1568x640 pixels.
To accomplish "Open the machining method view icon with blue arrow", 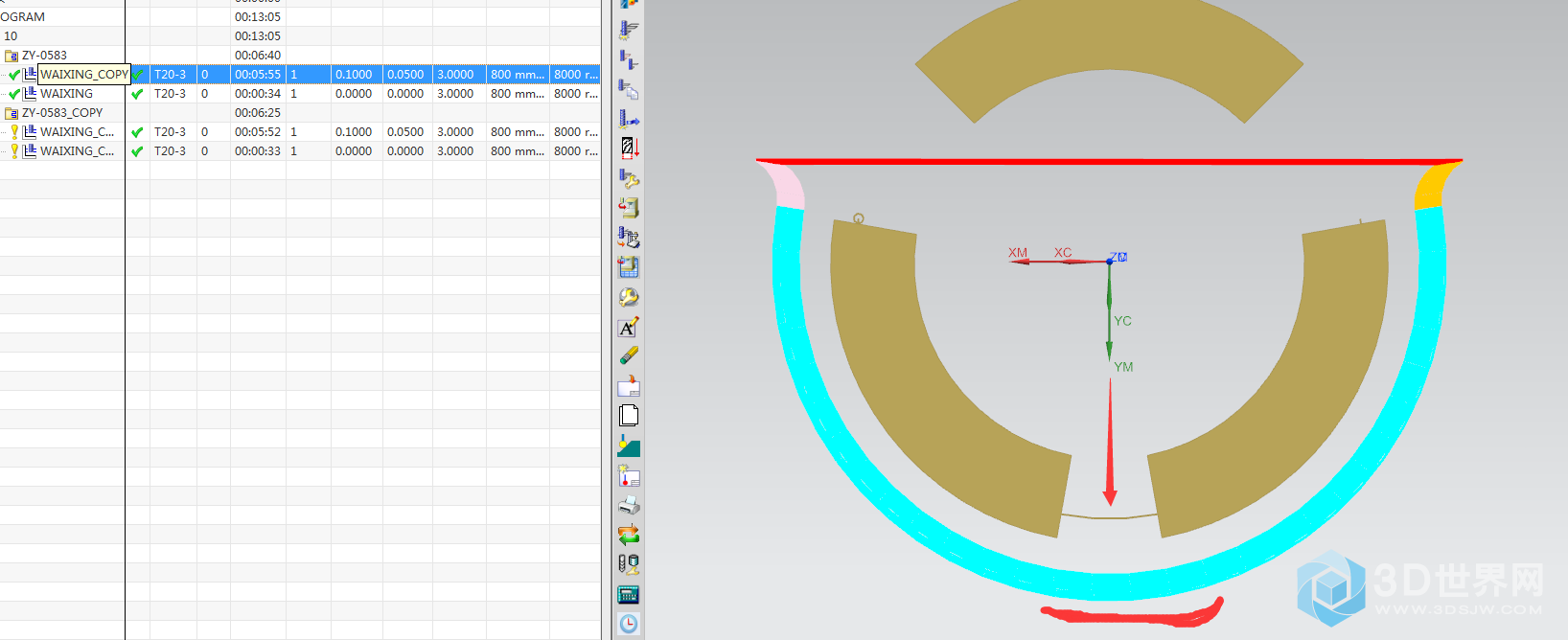I will (629, 119).
